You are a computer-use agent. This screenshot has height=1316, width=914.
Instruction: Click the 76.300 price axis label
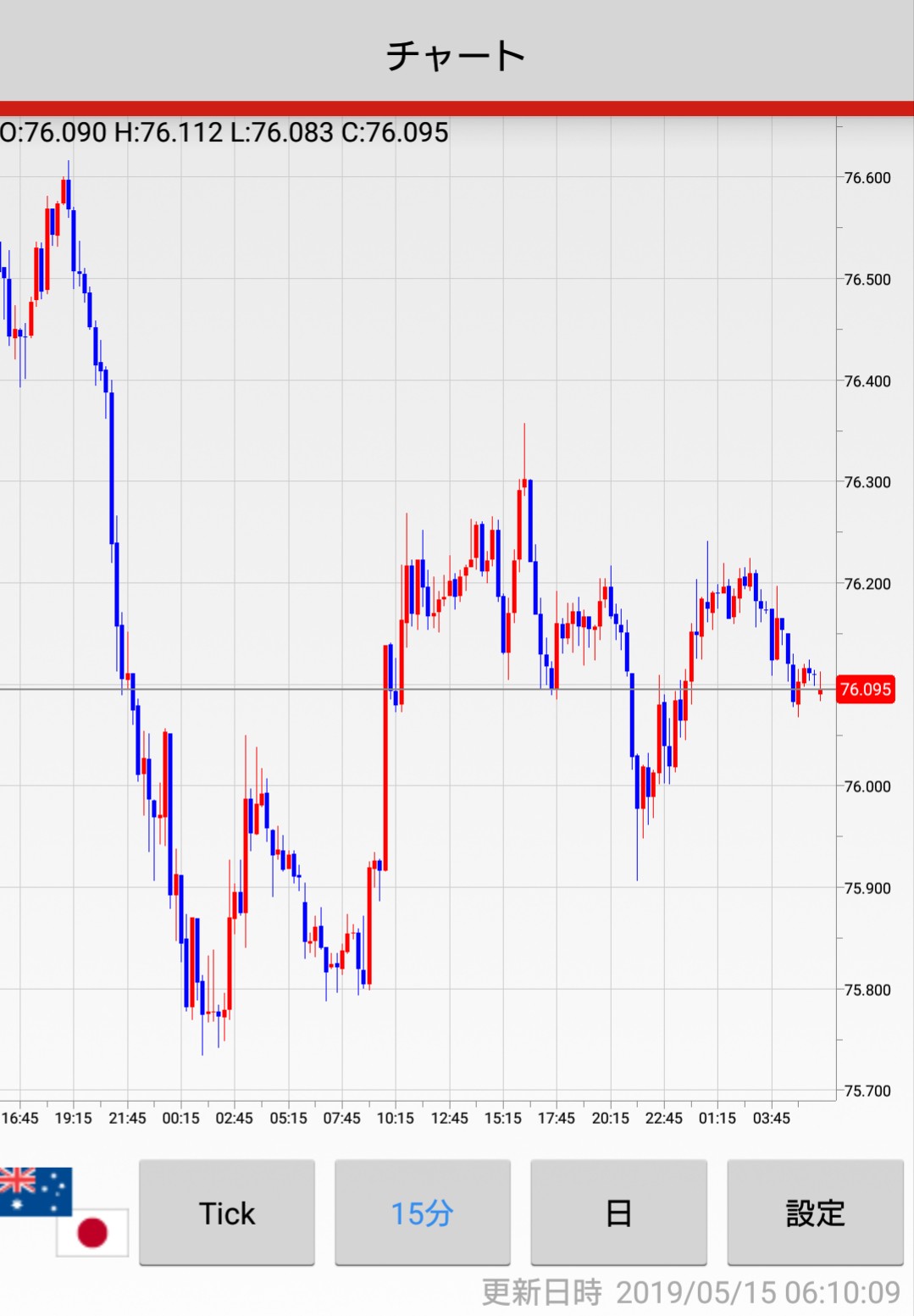(867, 482)
